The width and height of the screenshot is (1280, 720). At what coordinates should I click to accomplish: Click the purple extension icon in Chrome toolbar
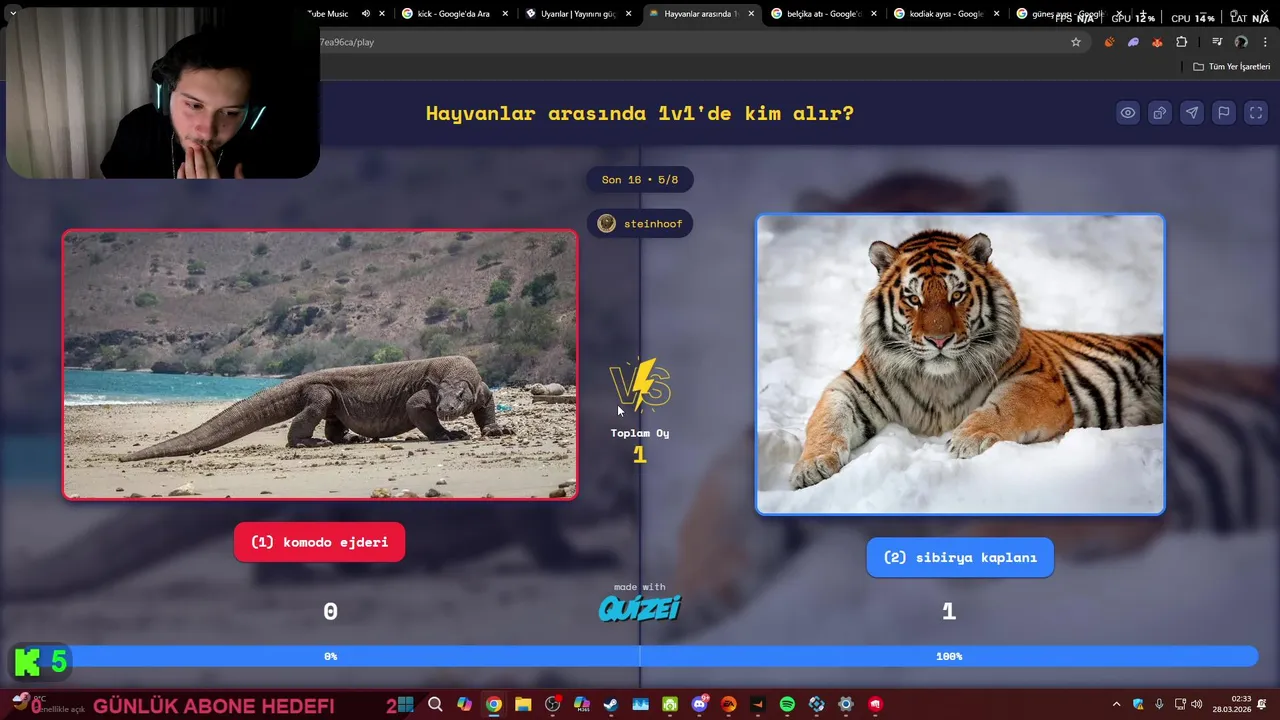(x=1133, y=42)
